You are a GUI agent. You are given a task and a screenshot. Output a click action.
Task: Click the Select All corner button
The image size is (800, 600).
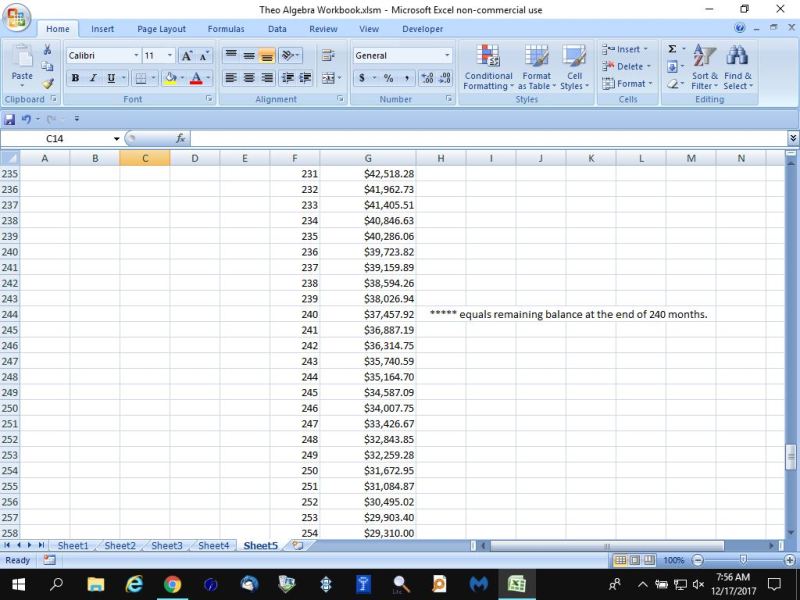click(x=10, y=158)
